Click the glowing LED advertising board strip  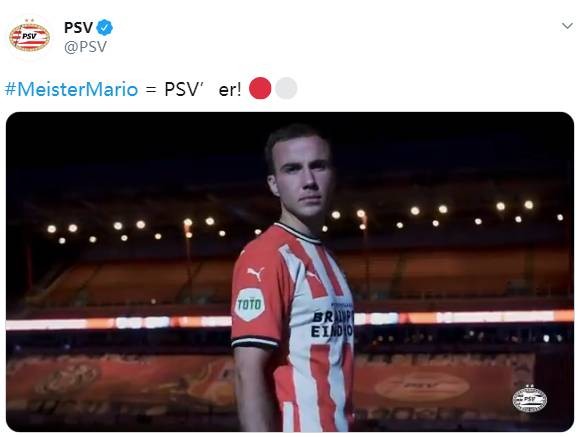[290, 320]
